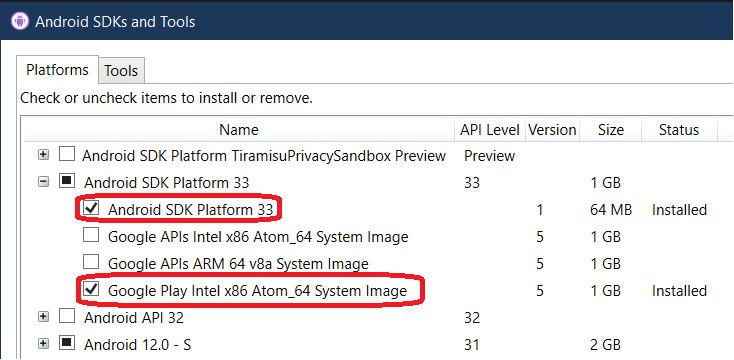Click Installed status of Android SDK Platform 33
The width and height of the screenshot is (734, 360).
pos(679,210)
